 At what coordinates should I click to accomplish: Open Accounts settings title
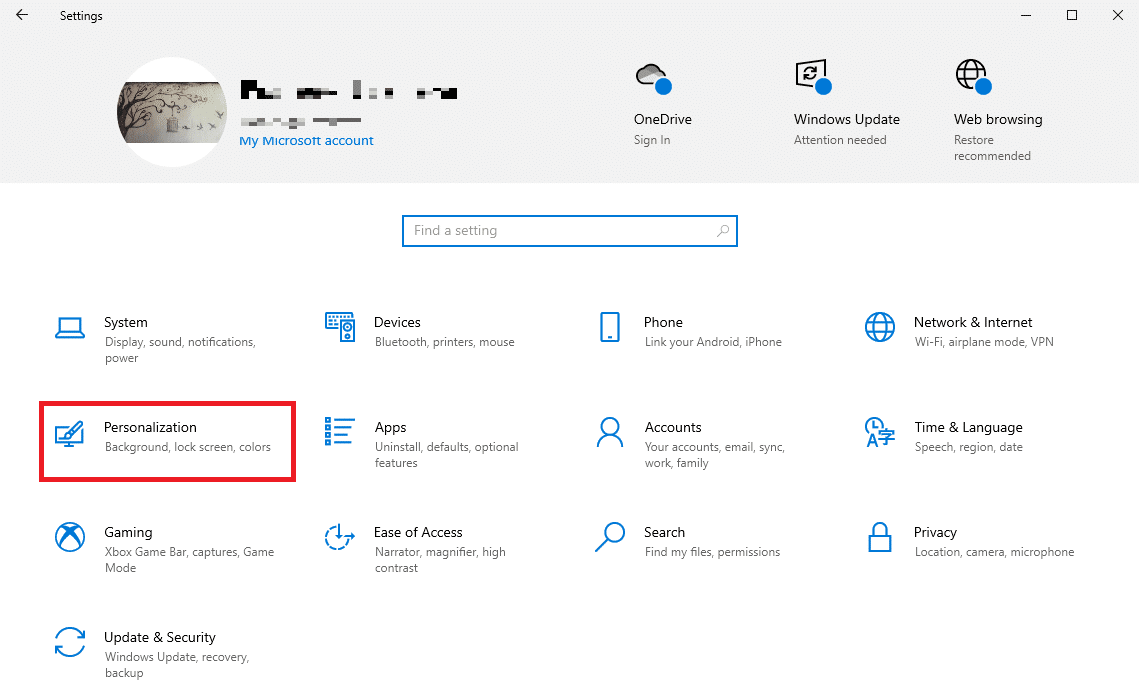[x=673, y=427]
